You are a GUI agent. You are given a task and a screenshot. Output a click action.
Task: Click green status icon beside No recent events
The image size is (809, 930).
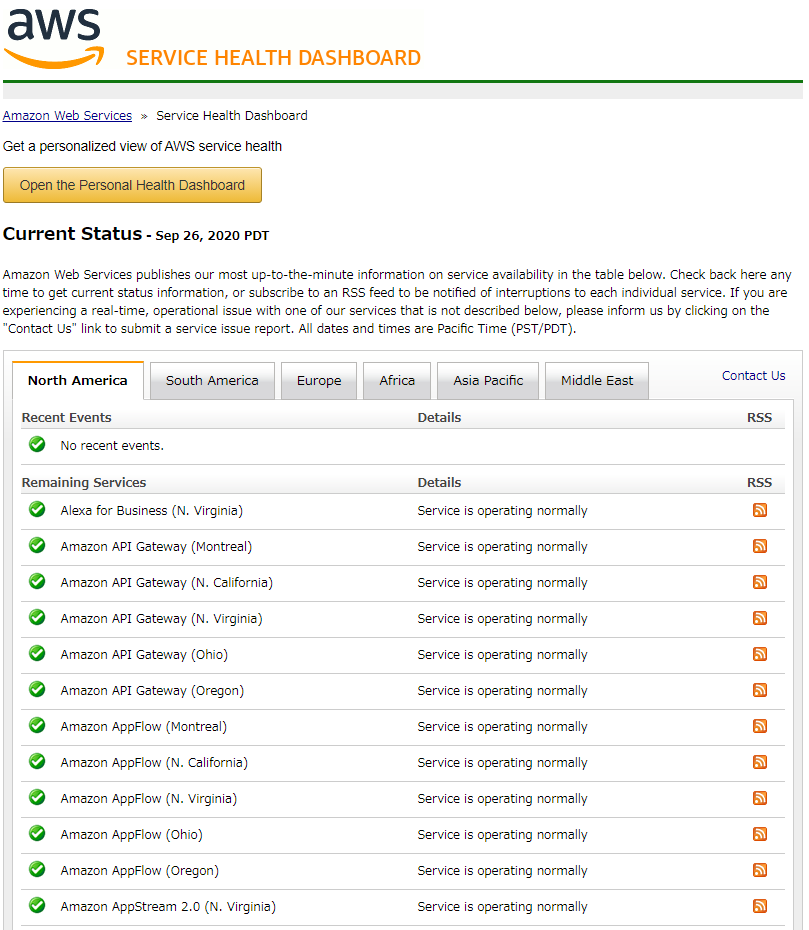pyautogui.click(x=37, y=444)
